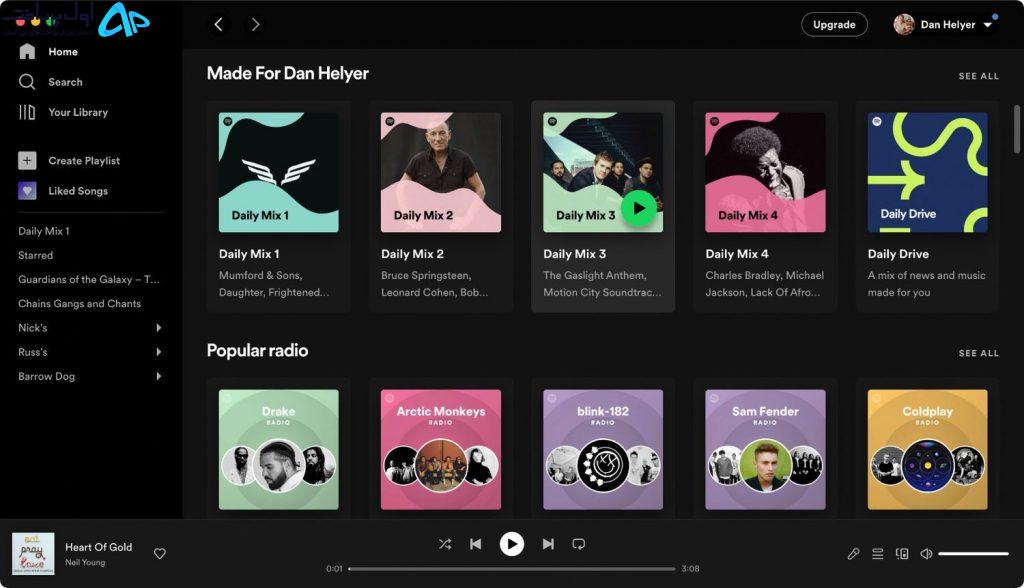Click the Upgrade button
Screen dimensions: 1024x588
pos(834,25)
